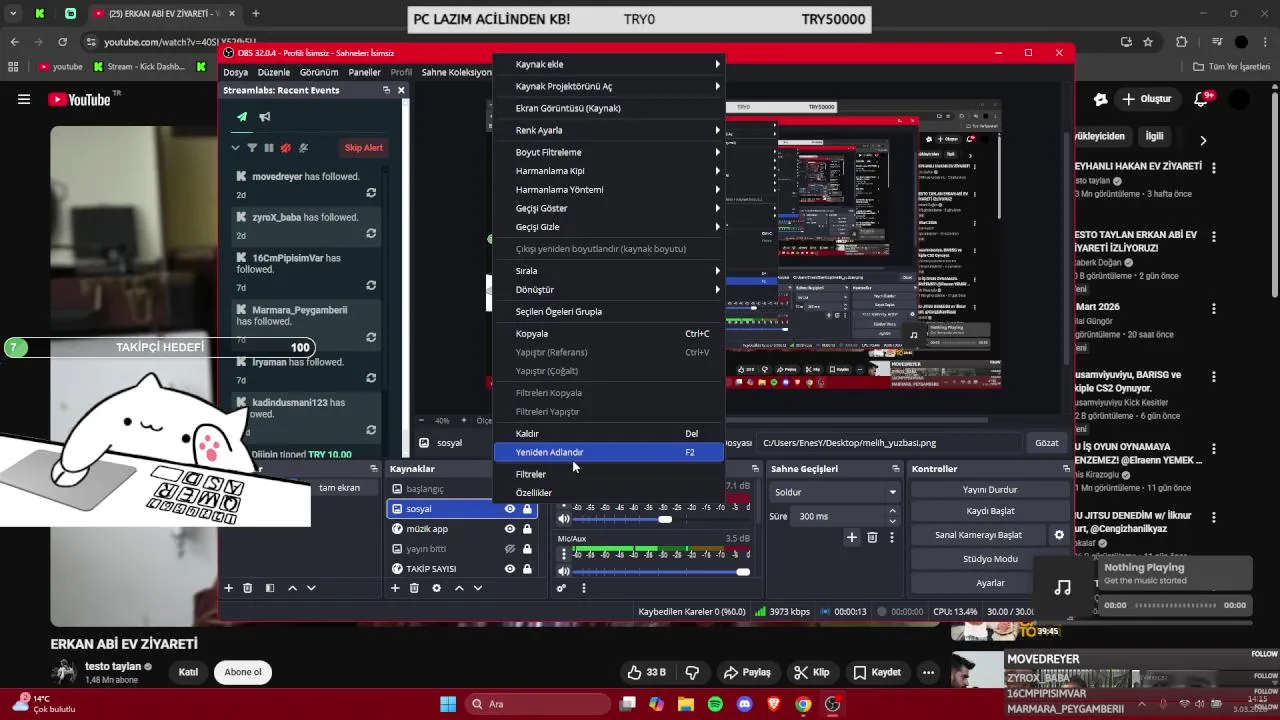Open the Soldur transition dropdown
This screenshot has width=1280, height=720.
(836, 492)
